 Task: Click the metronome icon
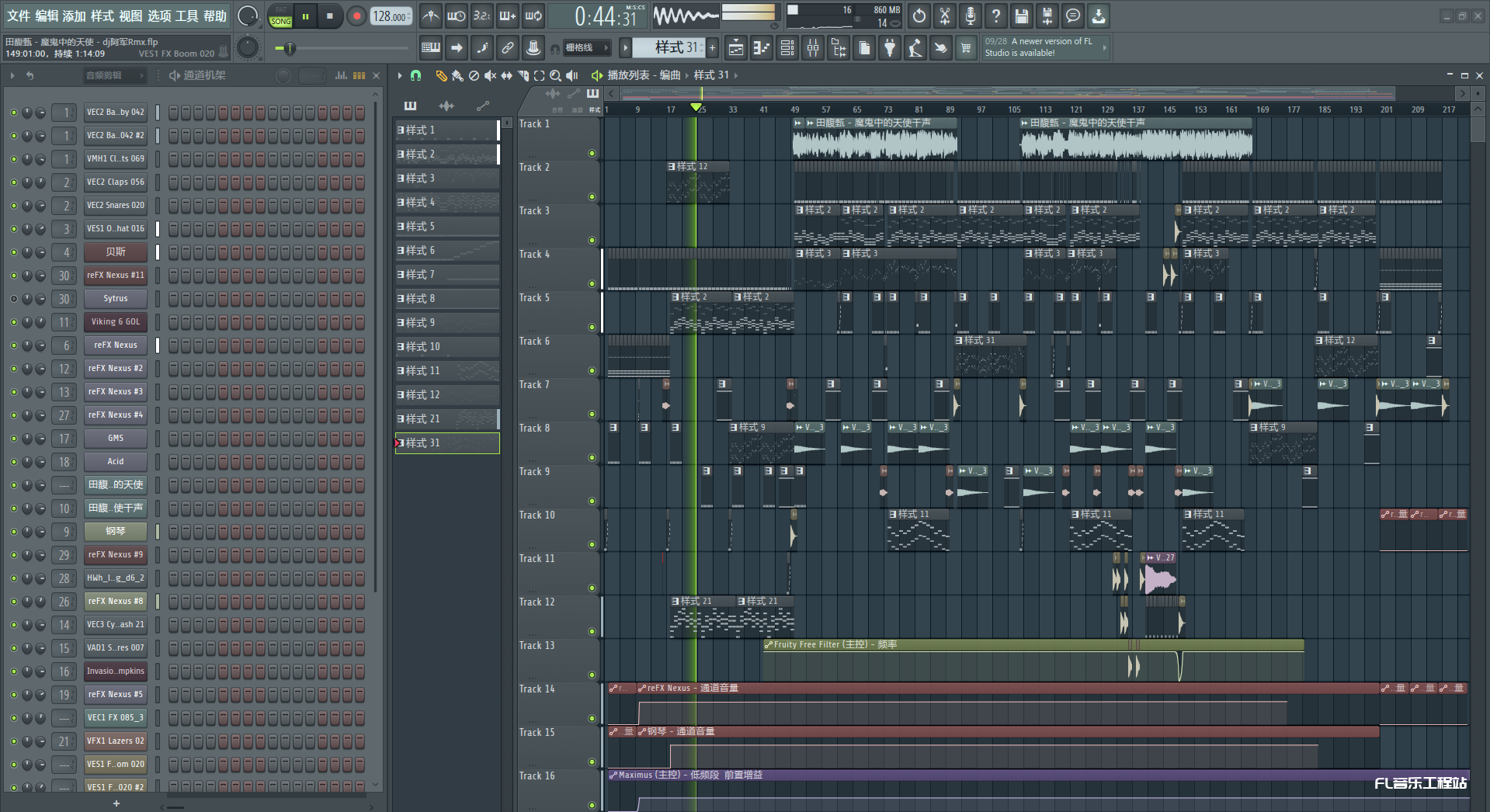point(431,16)
